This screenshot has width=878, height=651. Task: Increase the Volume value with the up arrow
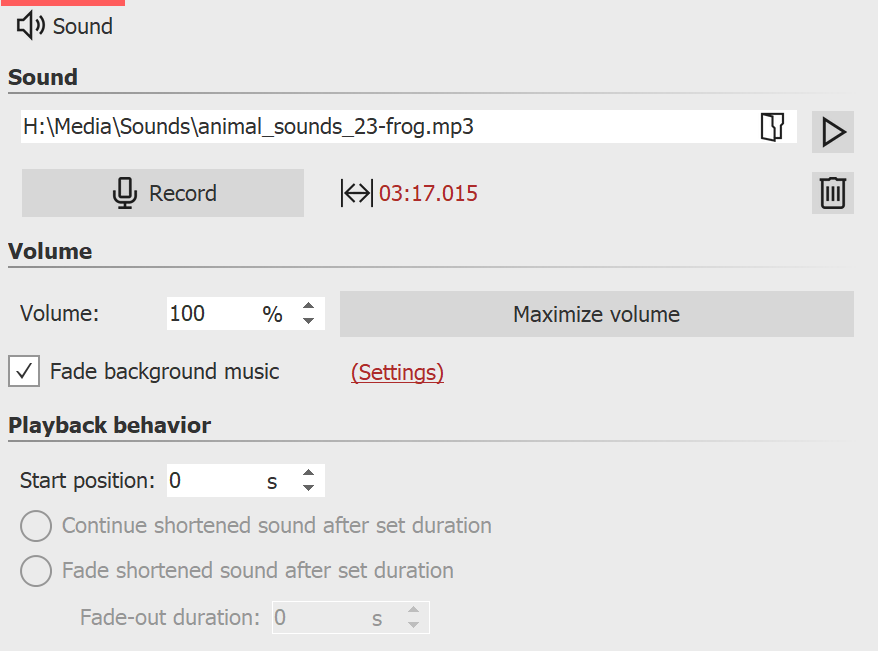pos(308,307)
